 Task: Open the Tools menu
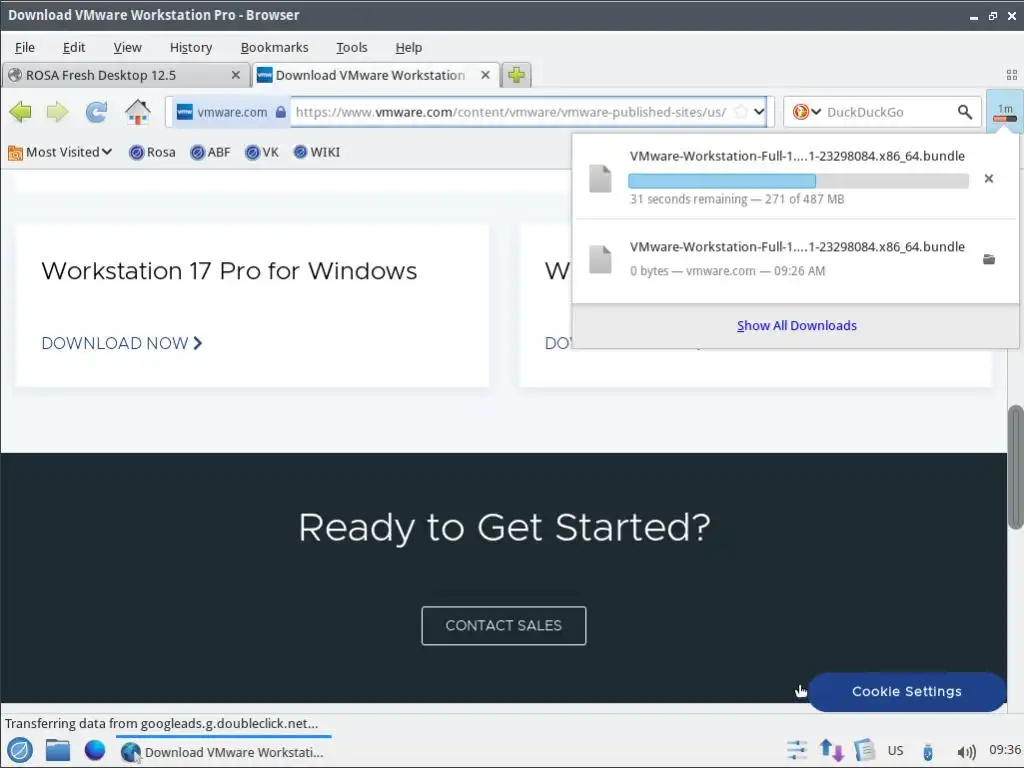pos(351,48)
